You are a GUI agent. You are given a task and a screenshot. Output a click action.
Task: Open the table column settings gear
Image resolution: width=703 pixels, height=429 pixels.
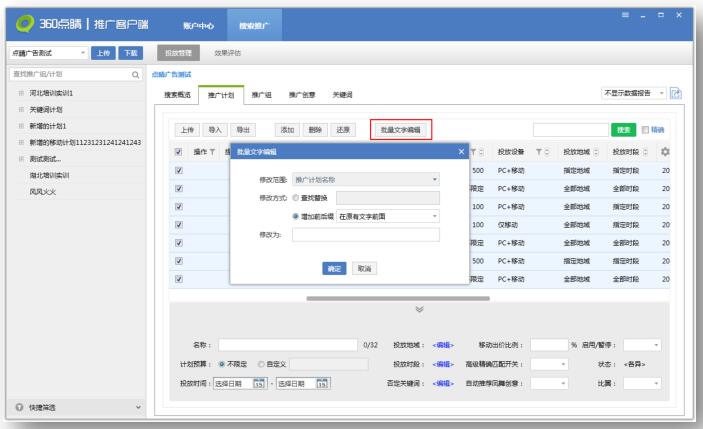click(x=667, y=151)
